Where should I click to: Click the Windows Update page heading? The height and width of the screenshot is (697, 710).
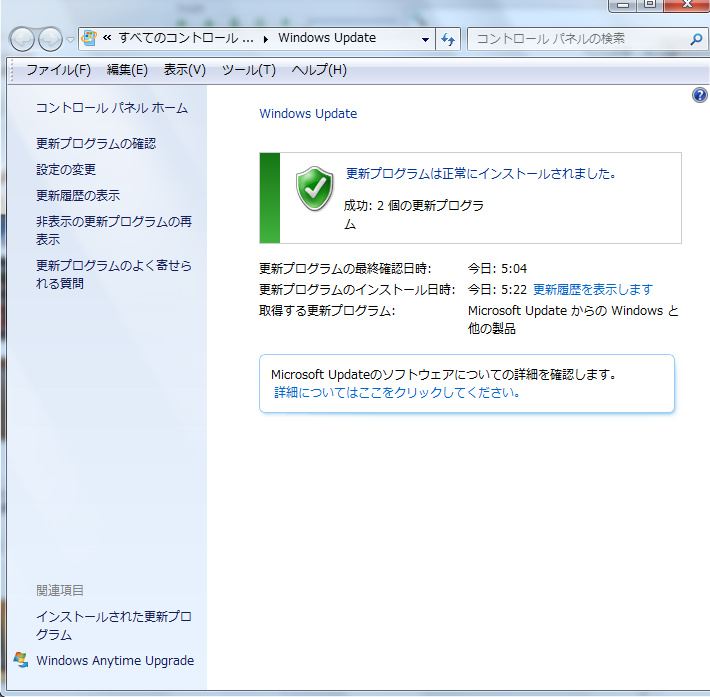(x=308, y=114)
